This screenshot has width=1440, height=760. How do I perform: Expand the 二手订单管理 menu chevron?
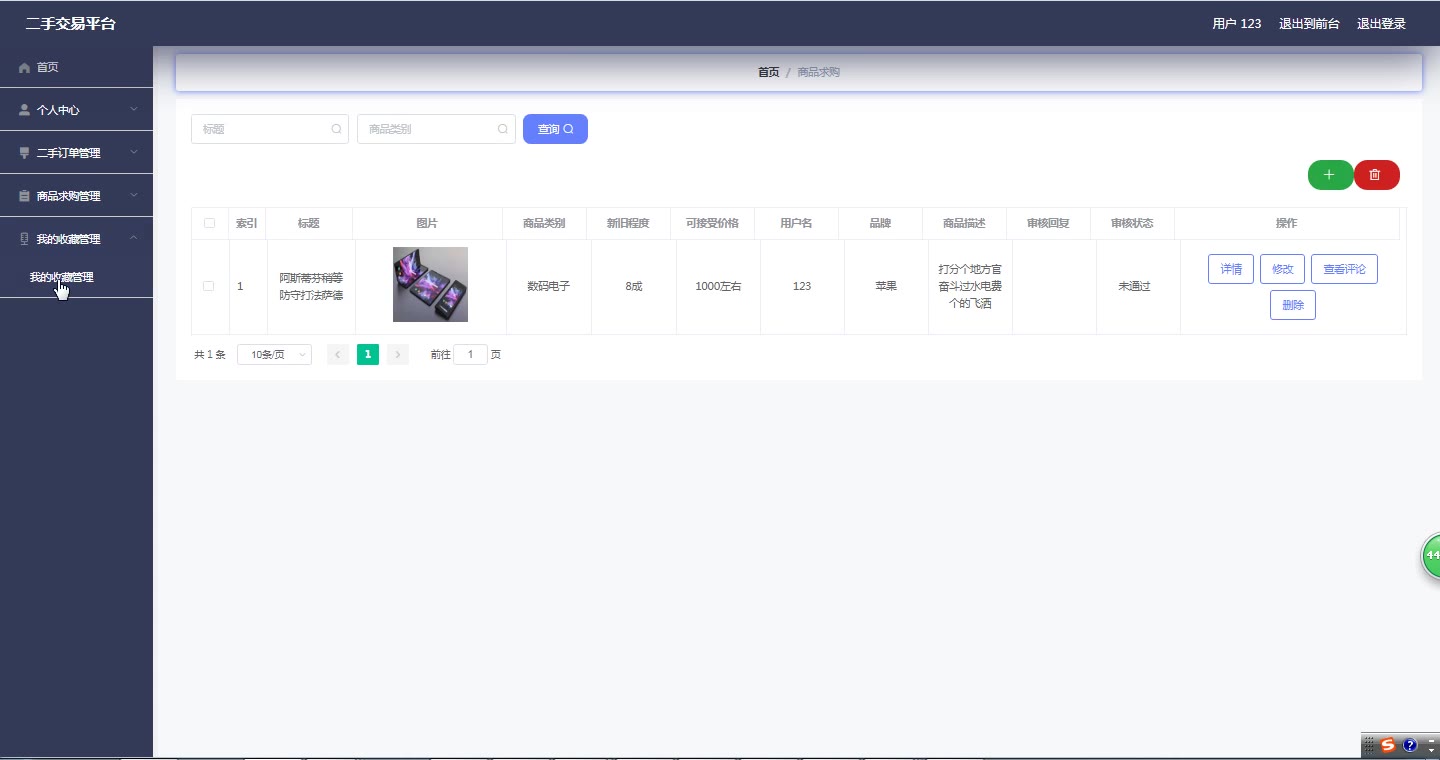[x=134, y=153]
